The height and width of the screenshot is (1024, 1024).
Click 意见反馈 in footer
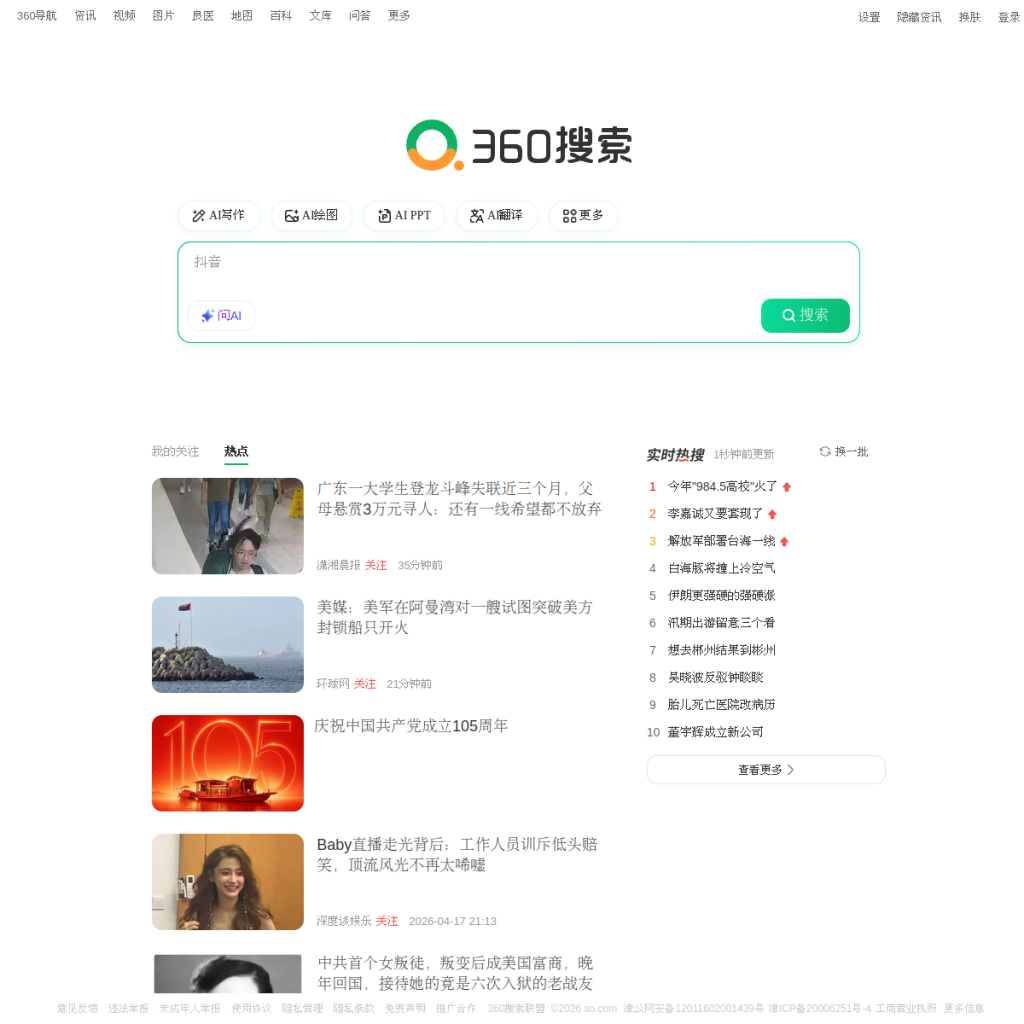[x=77, y=1008]
